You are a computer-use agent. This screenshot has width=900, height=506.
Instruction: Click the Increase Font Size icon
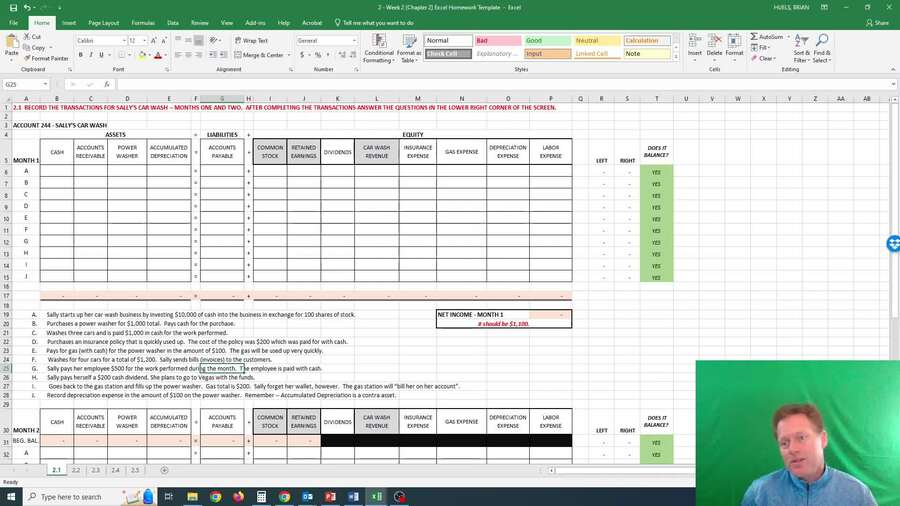[153, 41]
